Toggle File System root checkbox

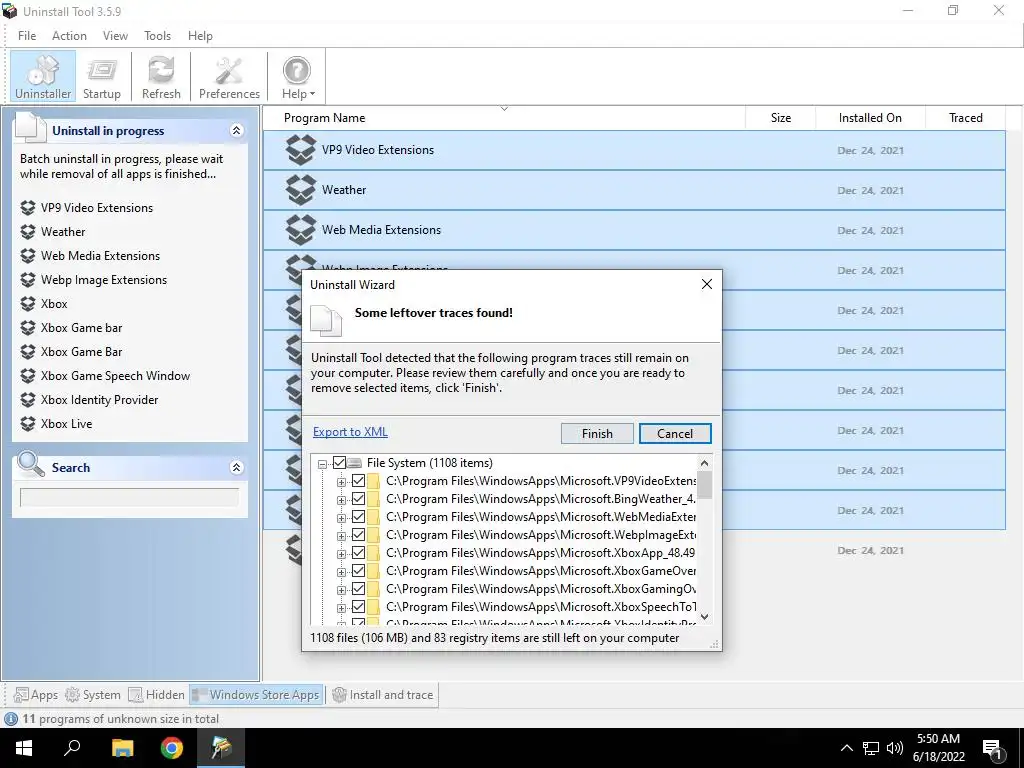(339, 463)
